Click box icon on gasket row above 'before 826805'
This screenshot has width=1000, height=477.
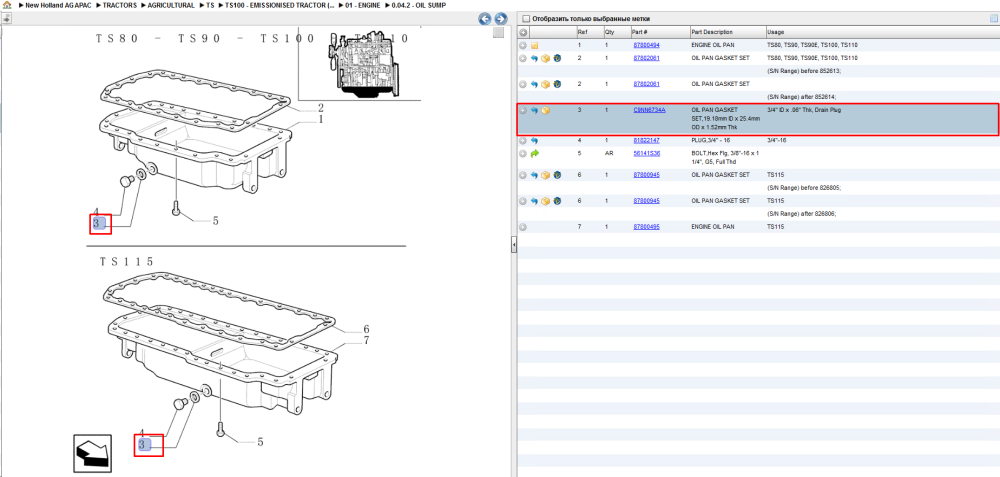point(545,175)
